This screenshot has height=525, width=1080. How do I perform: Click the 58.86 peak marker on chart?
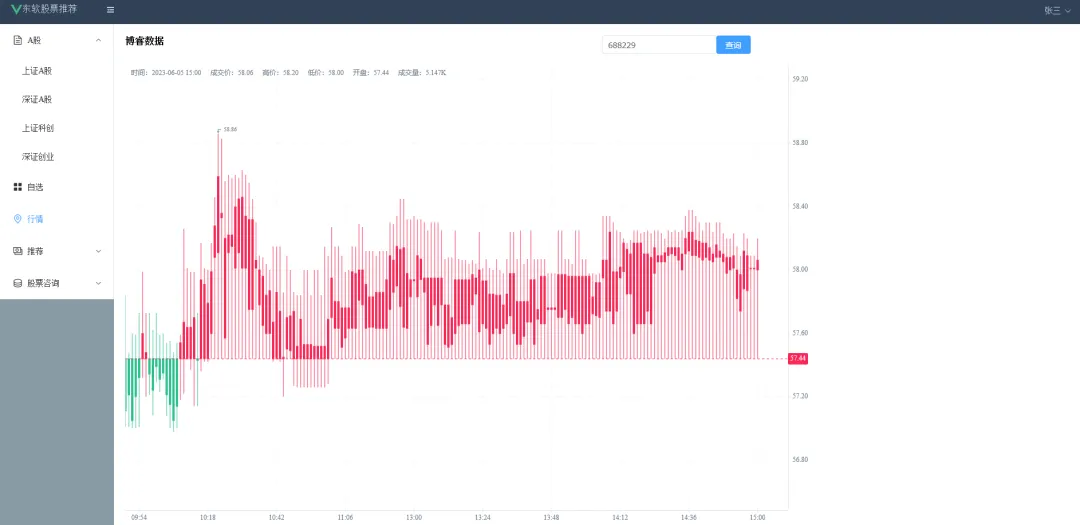[230, 130]
